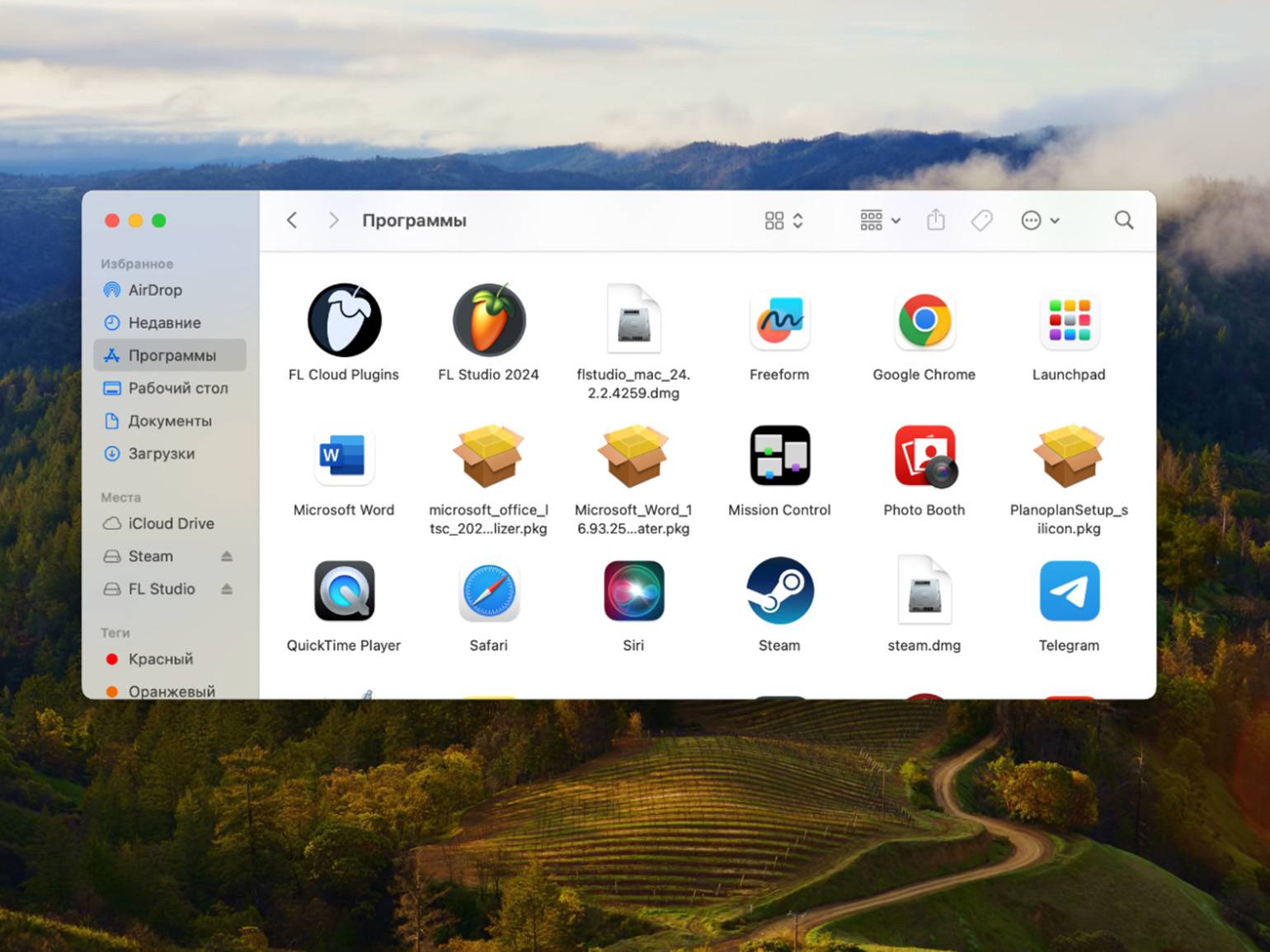Click the 'QuickTime Player' name label
This screenshot has width=1270, height=952.
click(x=344, y=645)
